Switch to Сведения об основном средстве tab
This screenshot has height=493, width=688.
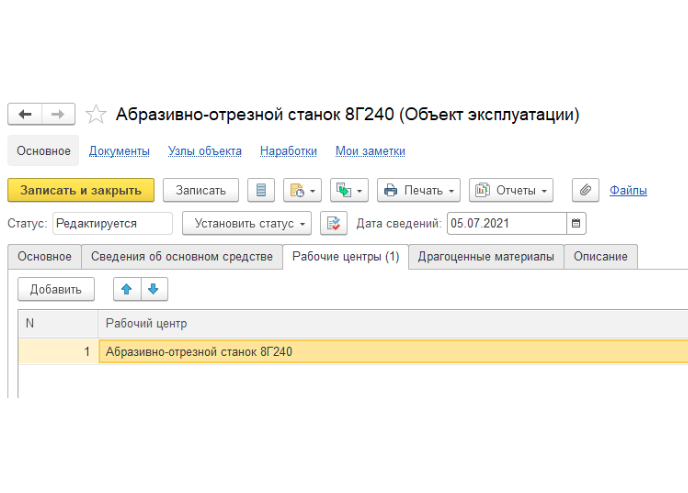pyautogui.click(x=182, y=257)
